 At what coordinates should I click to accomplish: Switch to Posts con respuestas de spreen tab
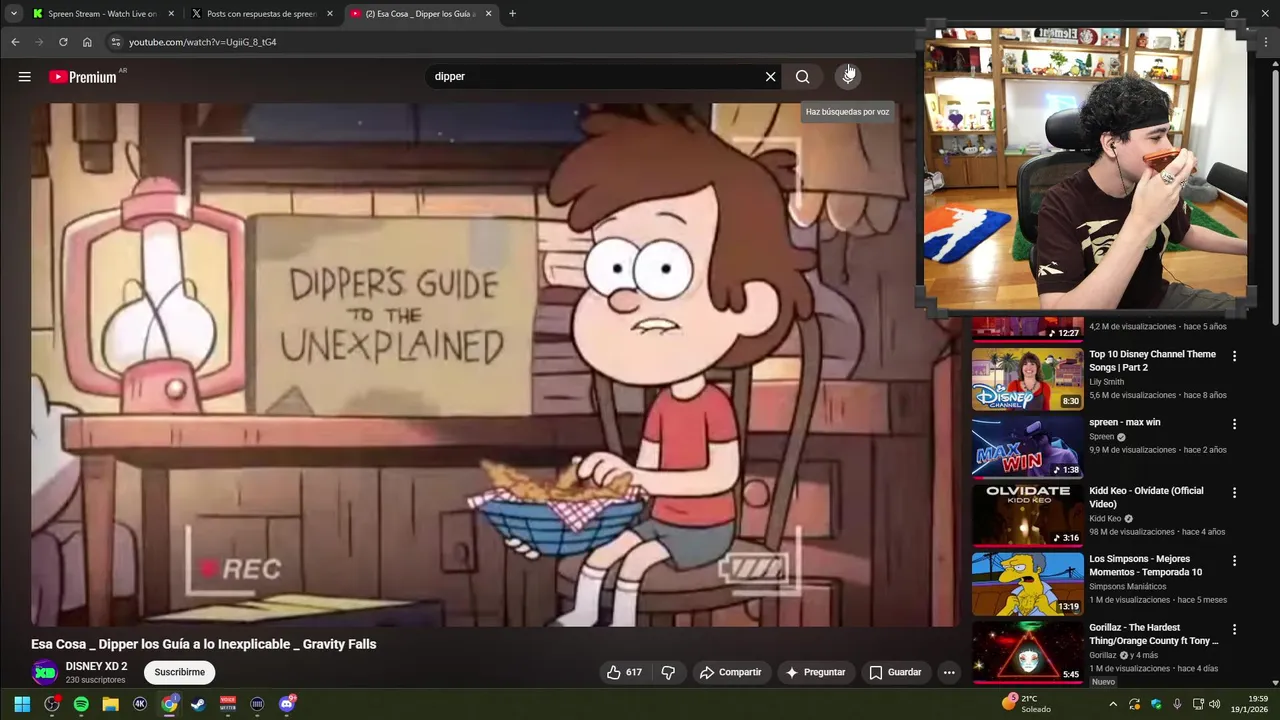tap(261, 14)
